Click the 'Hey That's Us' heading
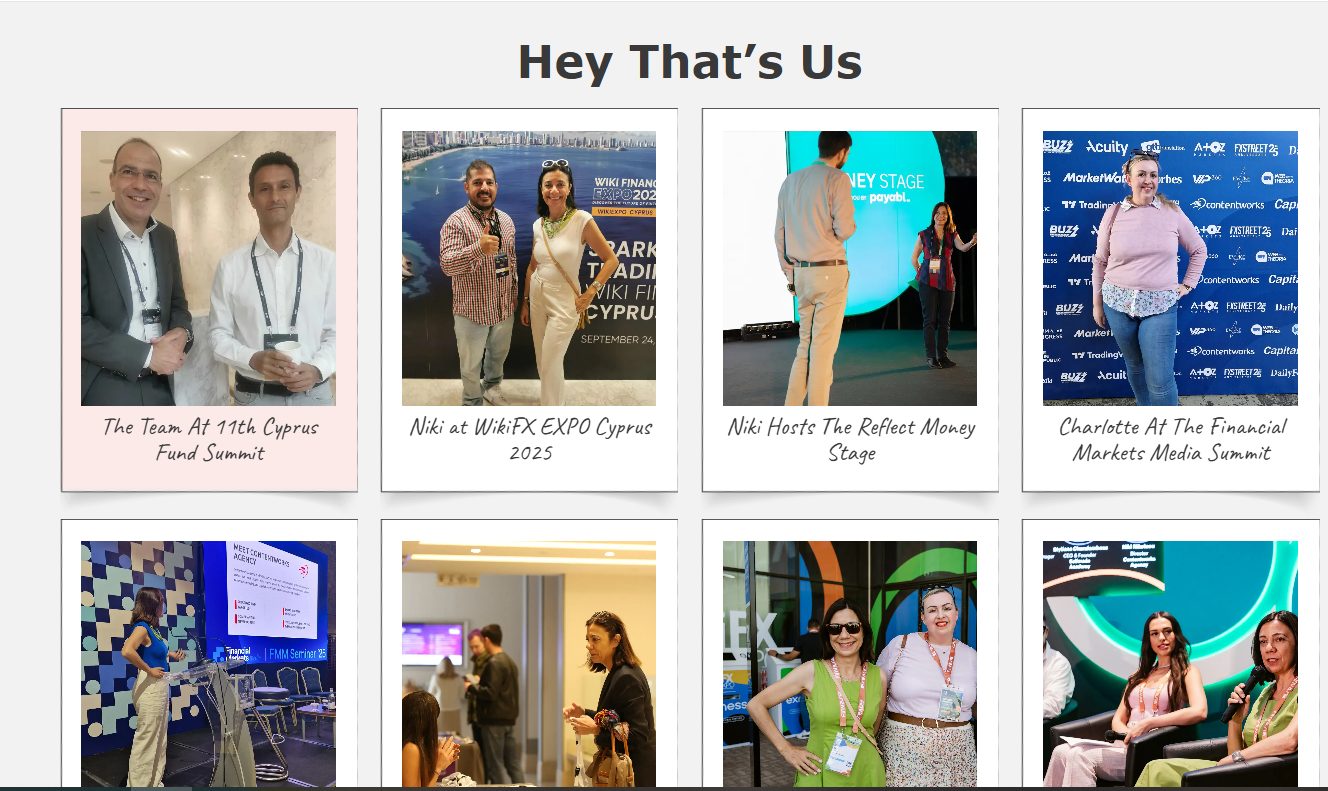 690,62
